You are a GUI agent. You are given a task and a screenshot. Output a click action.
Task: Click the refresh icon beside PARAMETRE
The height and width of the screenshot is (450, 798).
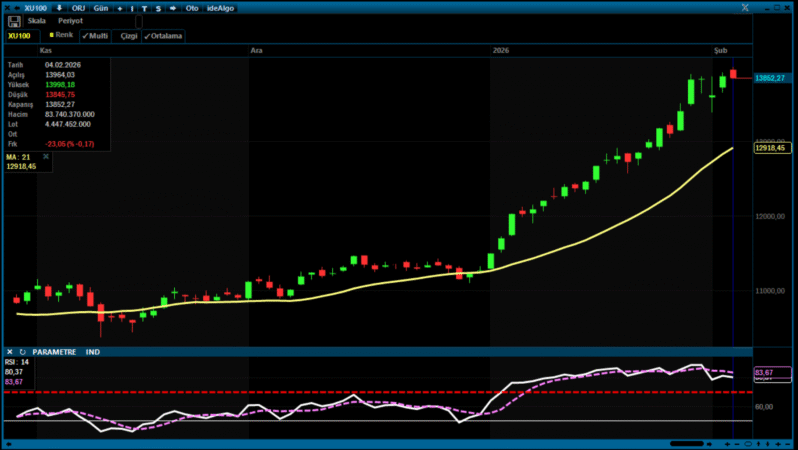pos(22,352)
